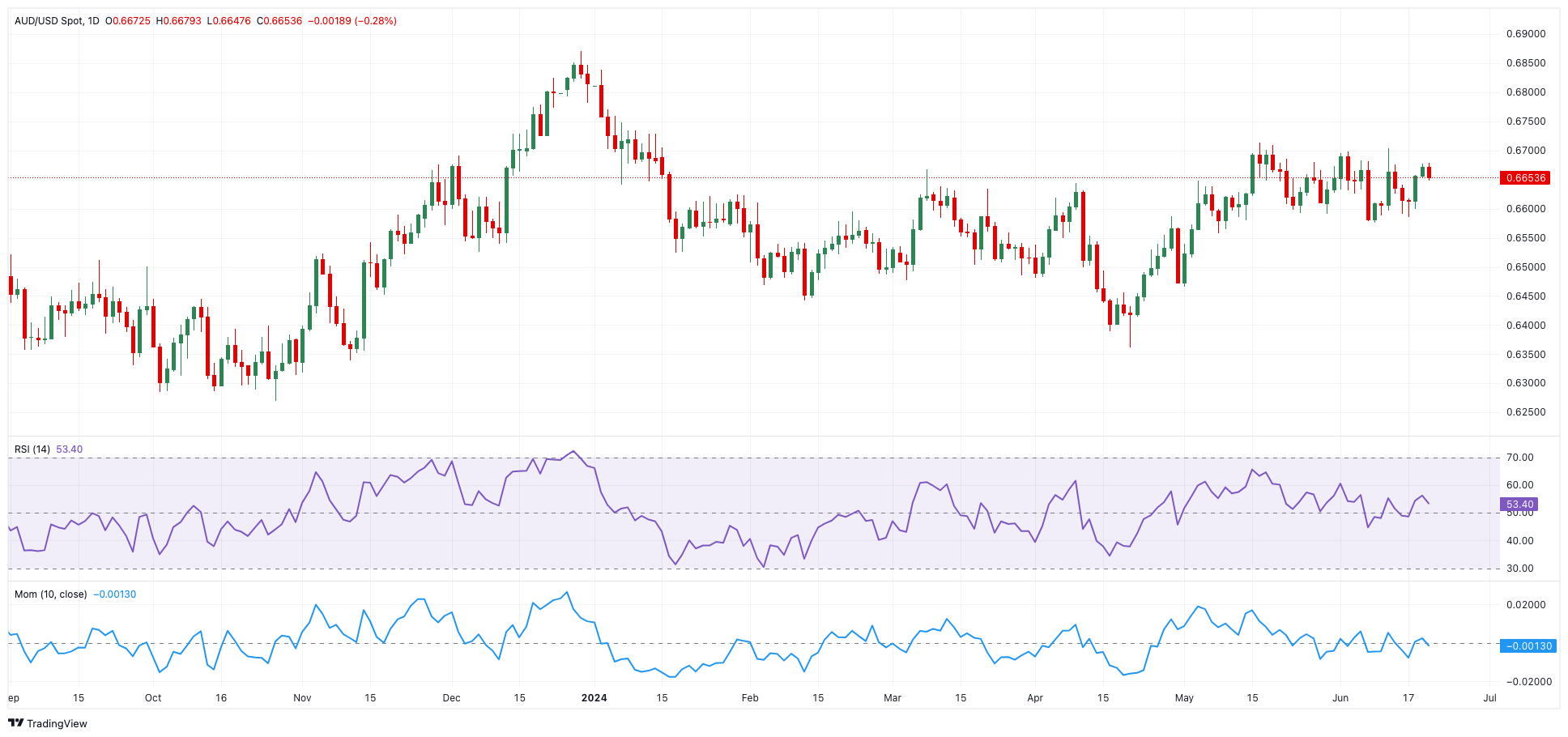Click the 0.62500 price axis label

[1525, 412]
